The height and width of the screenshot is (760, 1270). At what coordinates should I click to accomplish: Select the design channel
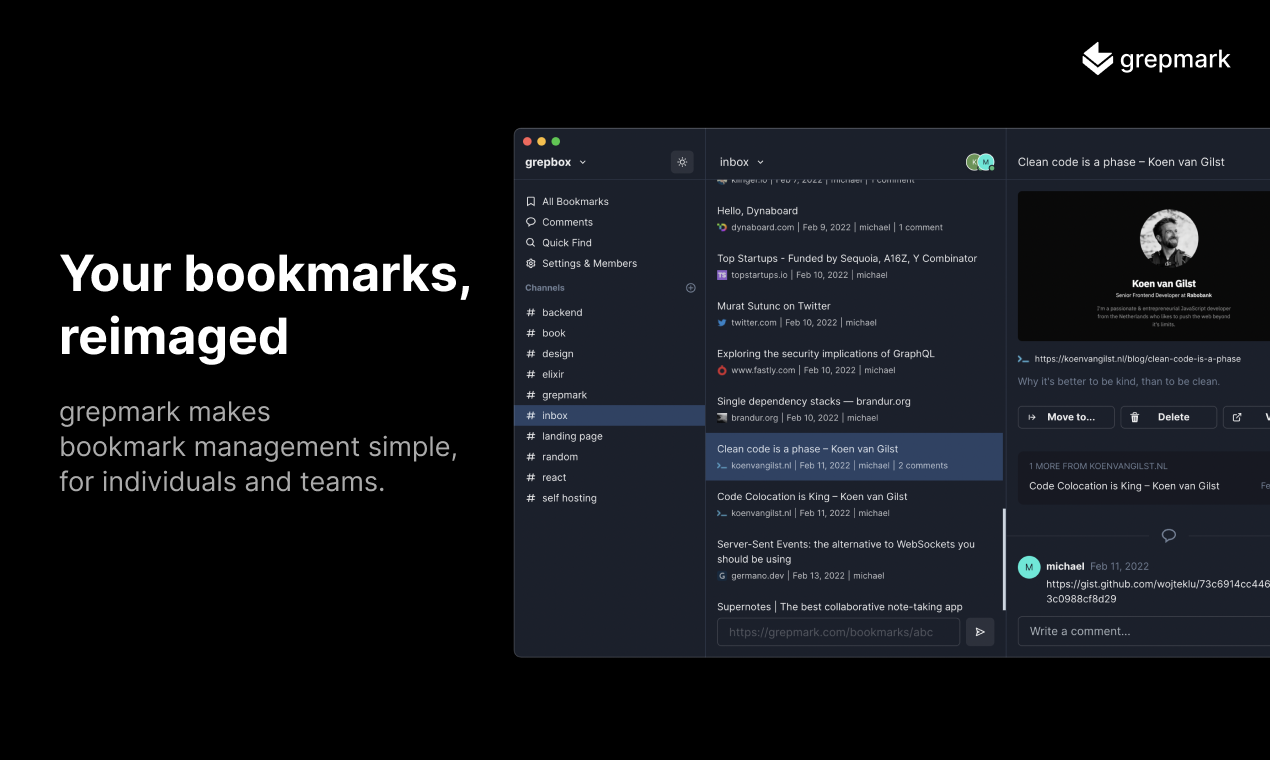pyautogui.click(x=610, y=354)
